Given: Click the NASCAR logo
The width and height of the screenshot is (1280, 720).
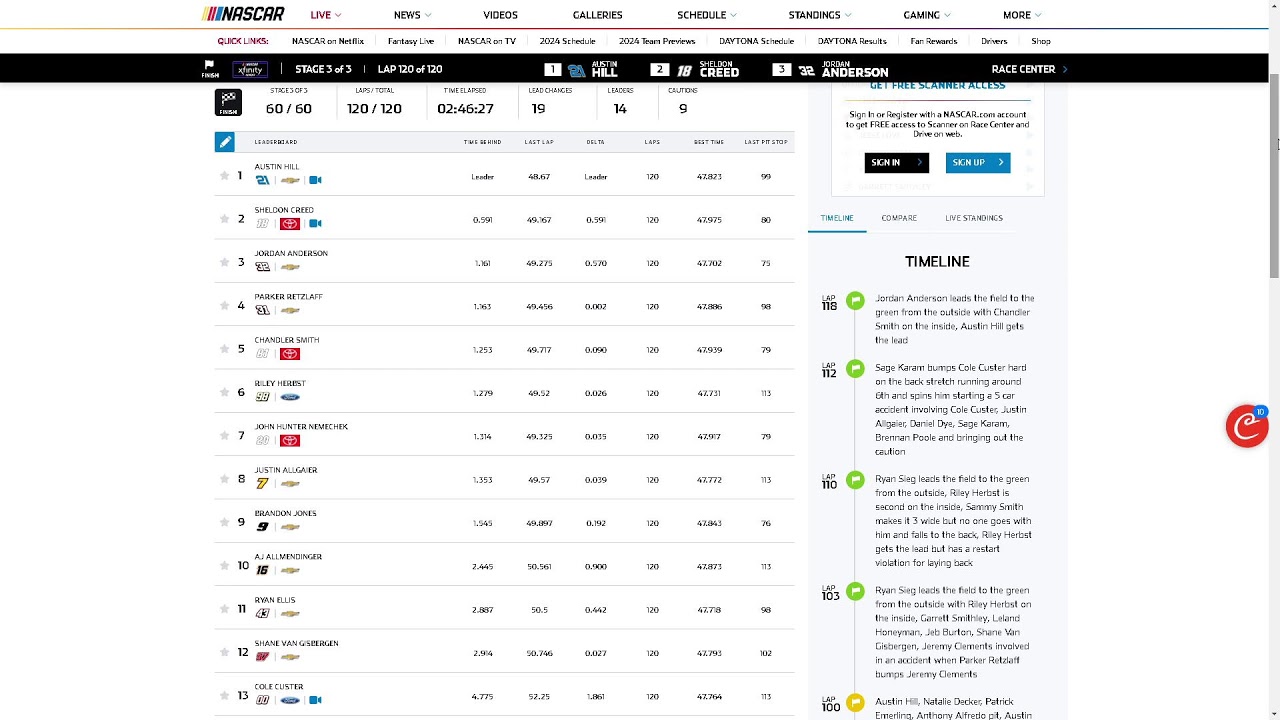Looking at the screenshot, I should [243, 14].
